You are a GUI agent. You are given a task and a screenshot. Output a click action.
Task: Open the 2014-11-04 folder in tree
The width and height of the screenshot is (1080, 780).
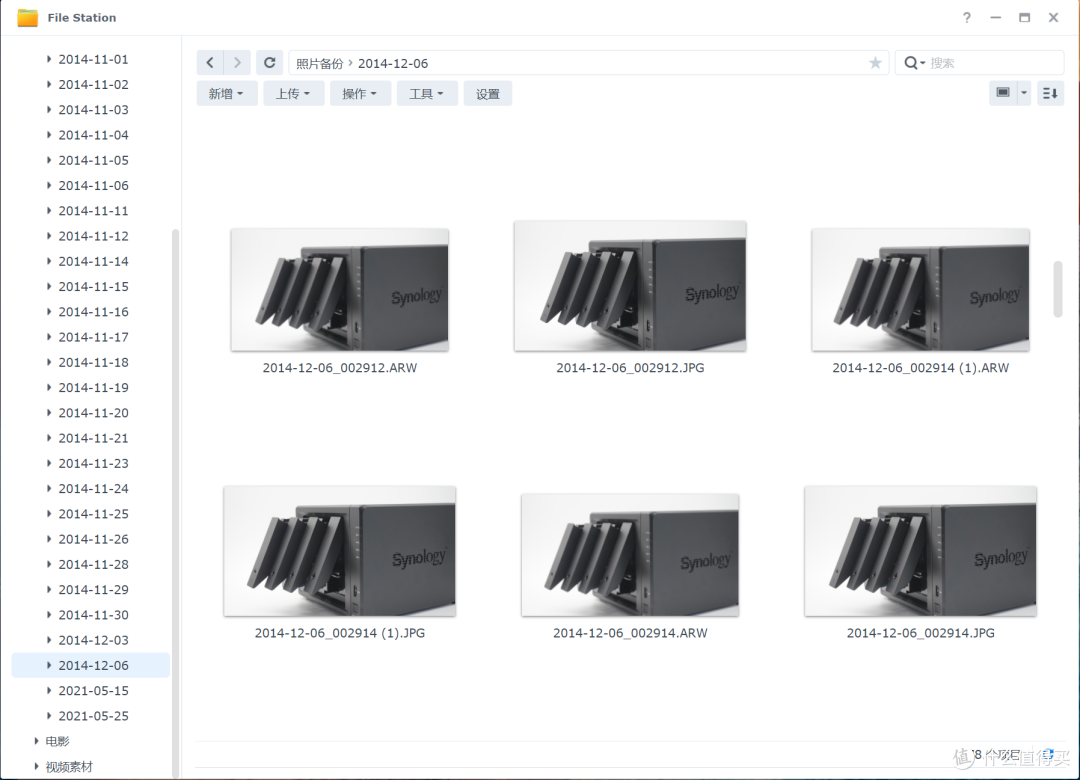[x=93, y=135]
